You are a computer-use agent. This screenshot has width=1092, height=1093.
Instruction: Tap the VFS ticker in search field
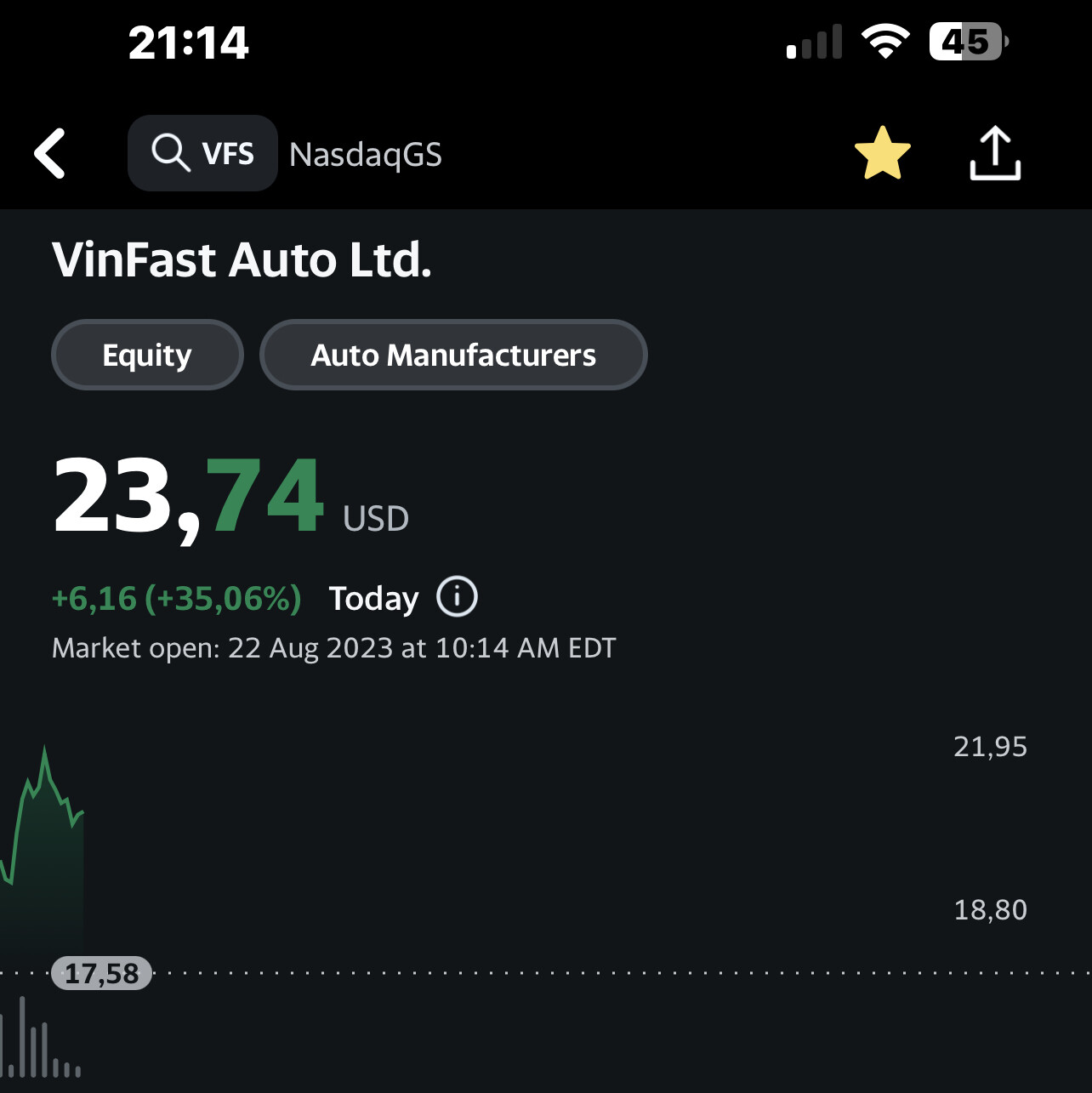(228, 154)
